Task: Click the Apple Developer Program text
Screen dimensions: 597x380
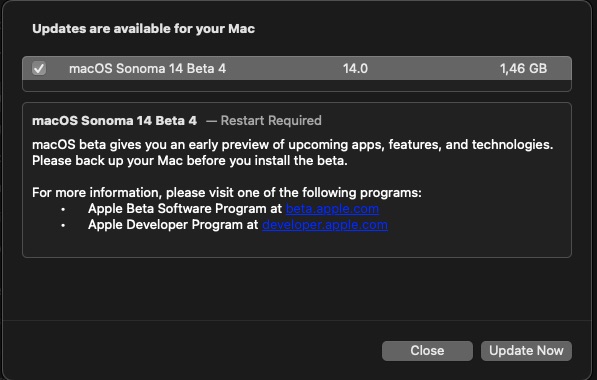Action: pos(168,225)
